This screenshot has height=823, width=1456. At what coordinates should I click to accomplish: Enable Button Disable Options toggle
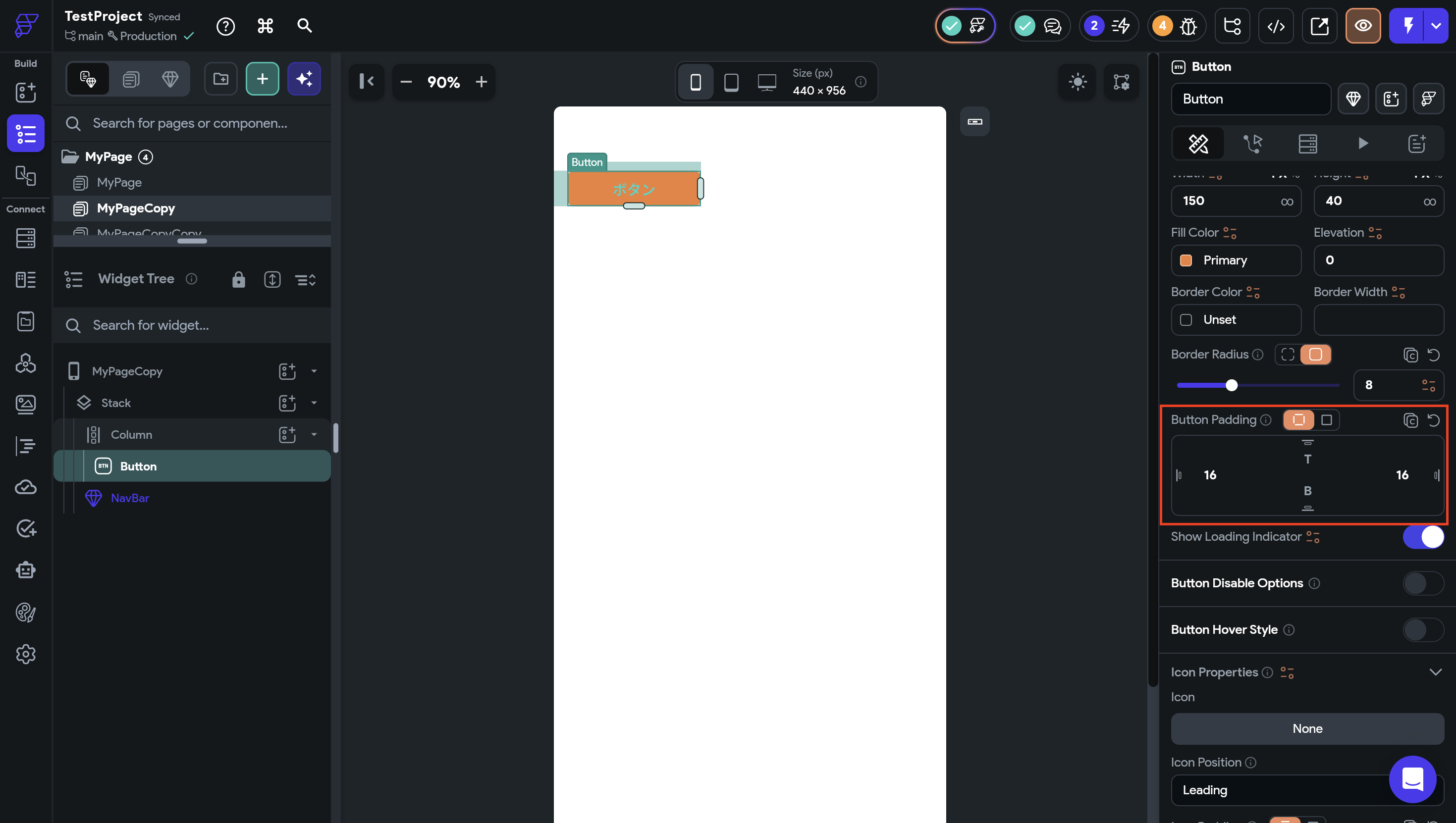coord(1423,583)
